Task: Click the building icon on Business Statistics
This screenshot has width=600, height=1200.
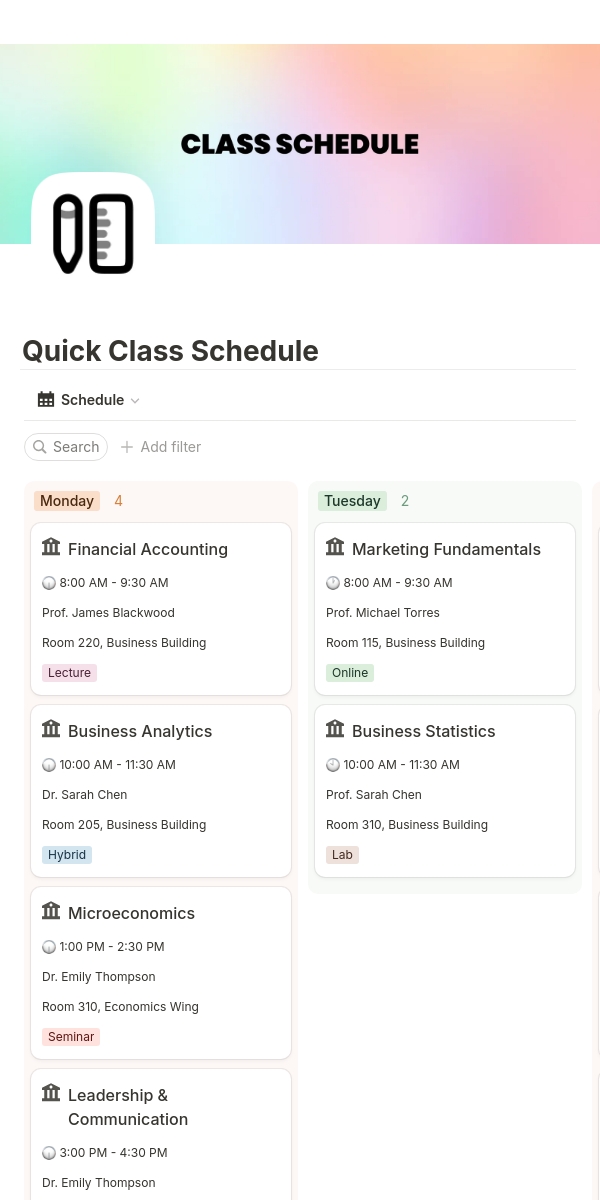Action: (x=335, y=729)
